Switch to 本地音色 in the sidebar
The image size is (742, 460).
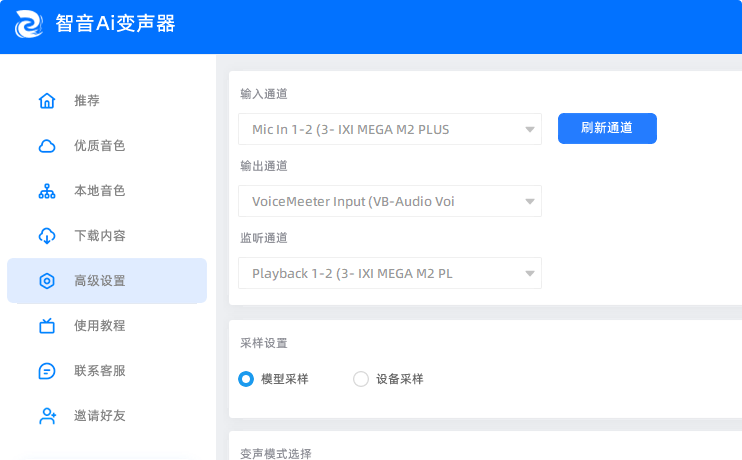click(x=107, y=191)
